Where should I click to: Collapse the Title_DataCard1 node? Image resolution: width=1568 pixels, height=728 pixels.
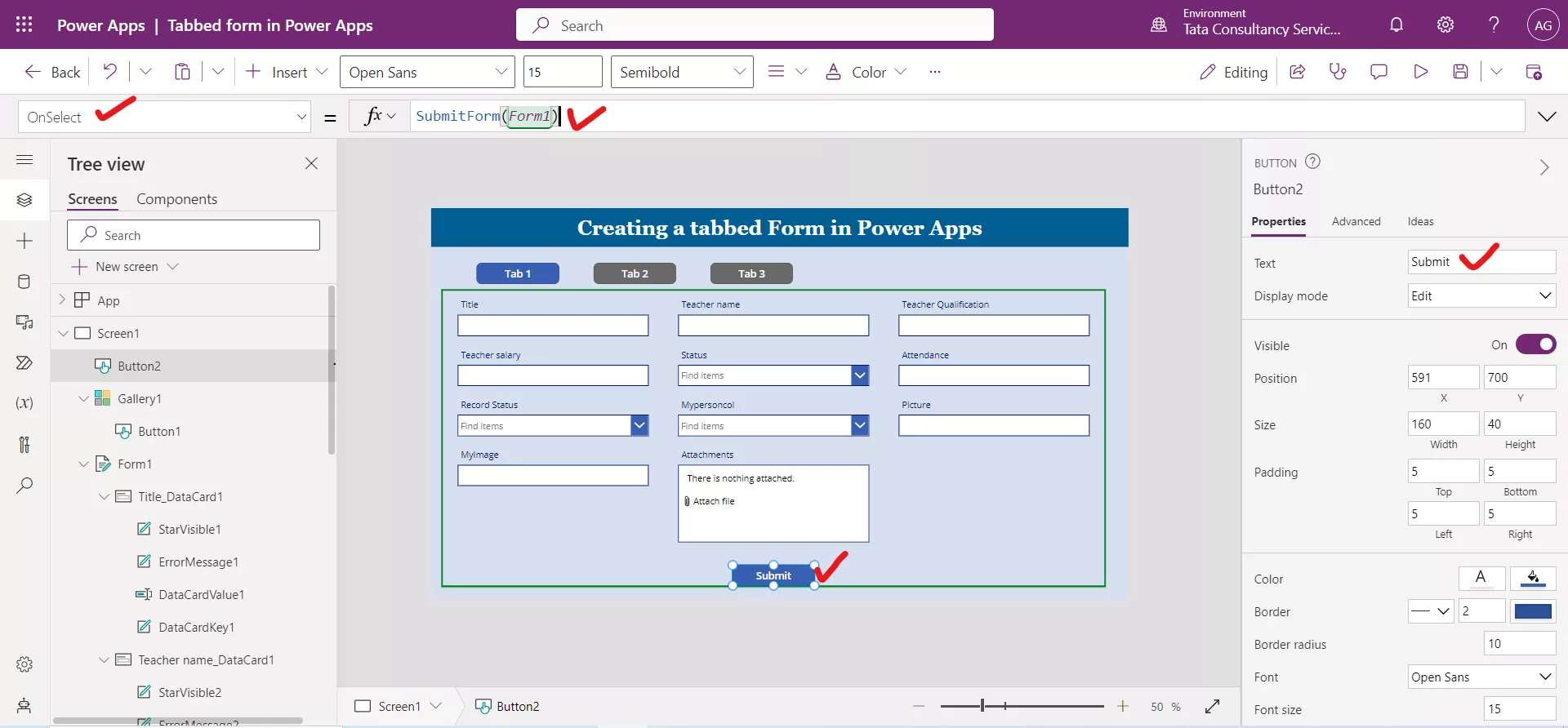(104, 496)
